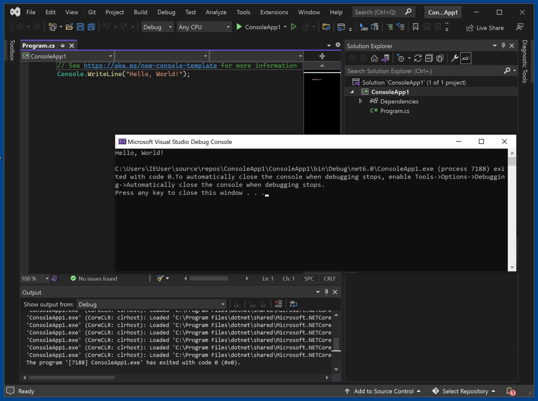Image resolution: width=538 pixels, height=401 pixels.
Task: Click the Output panel horizontal scrollbar thumb
Action: 72,377
